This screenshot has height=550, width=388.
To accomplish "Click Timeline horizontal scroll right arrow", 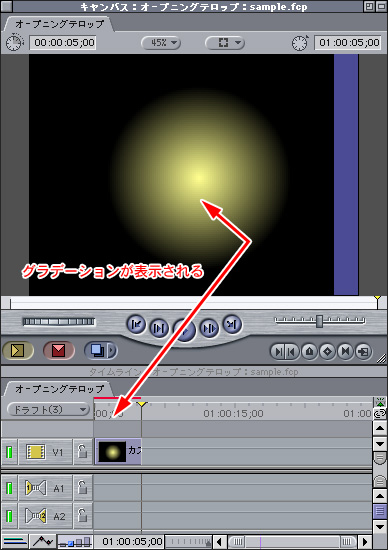I will coord(365,542).
